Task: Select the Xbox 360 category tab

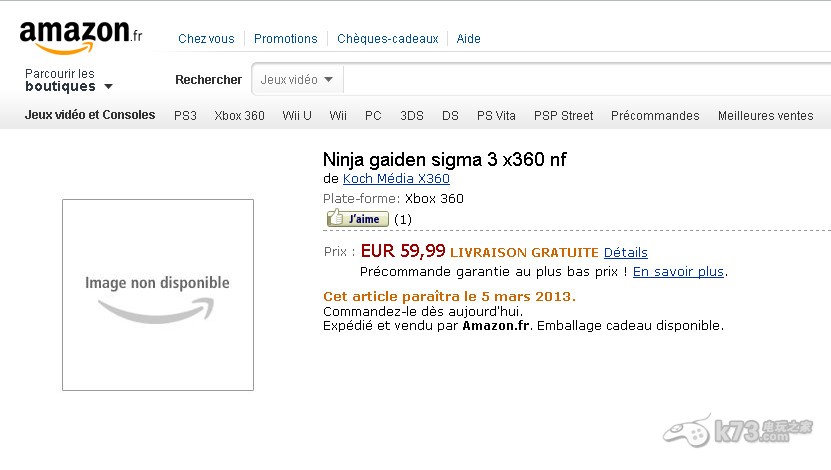Action: (239, 116)
